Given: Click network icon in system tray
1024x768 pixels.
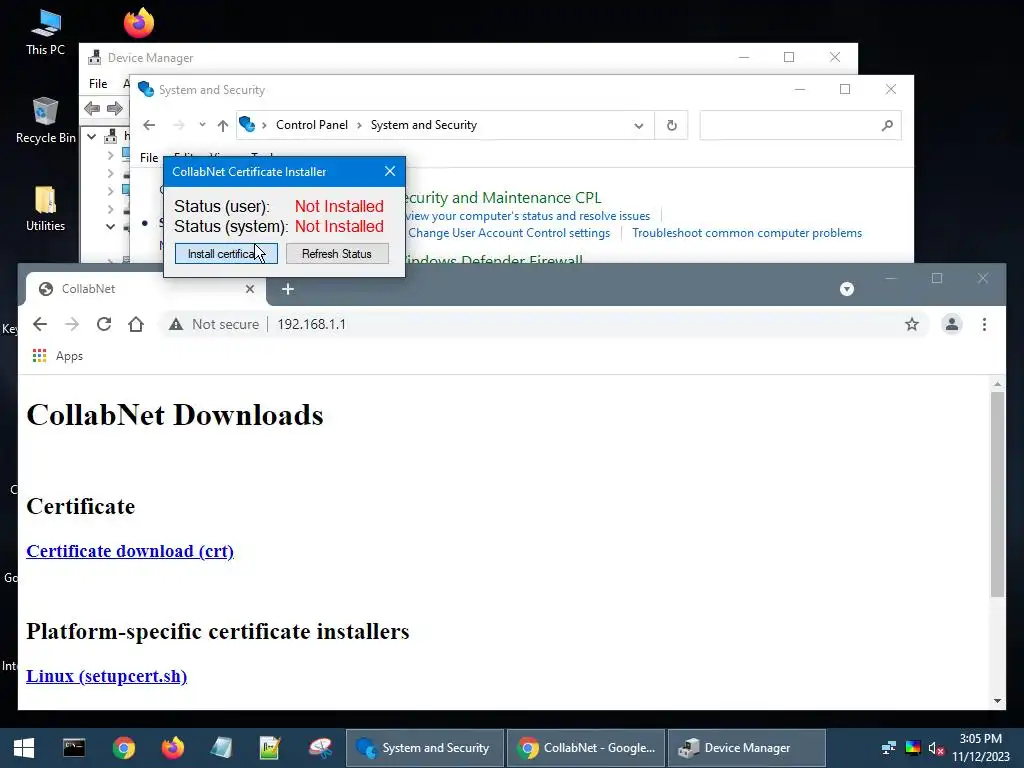Looking at the screenshot, I should coord(888,748).
